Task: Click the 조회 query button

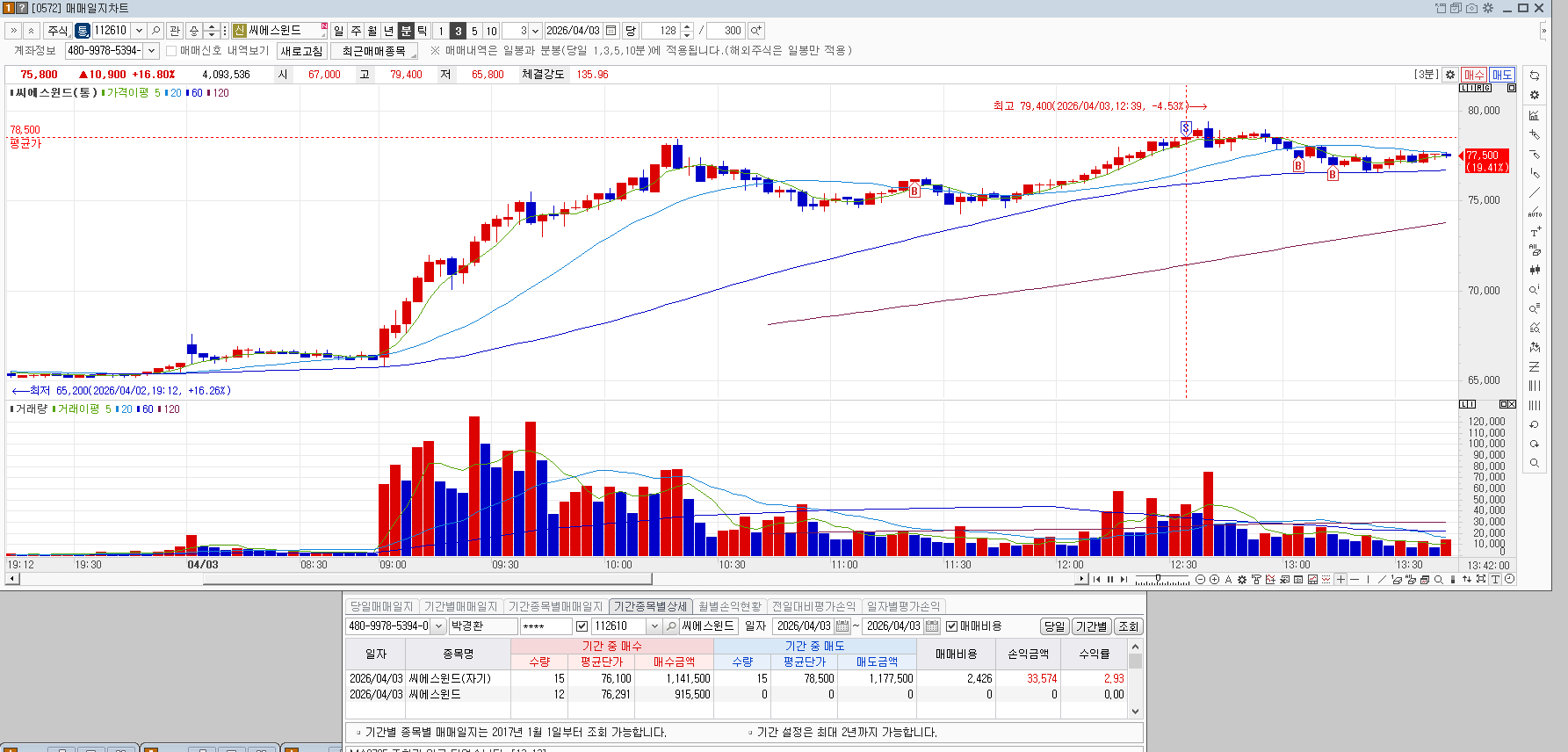Action: pos(1129,626)
